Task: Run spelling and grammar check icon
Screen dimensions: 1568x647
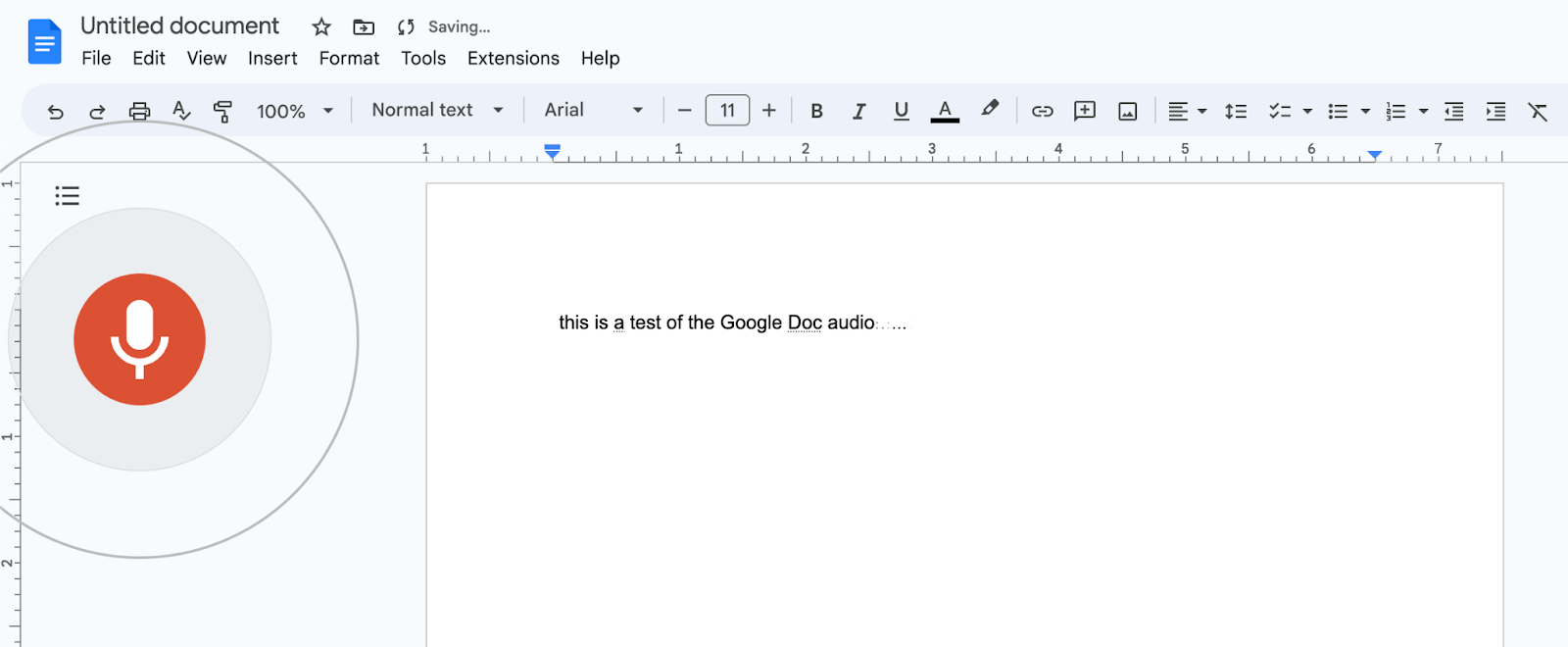Action: [x=181, y=111]
